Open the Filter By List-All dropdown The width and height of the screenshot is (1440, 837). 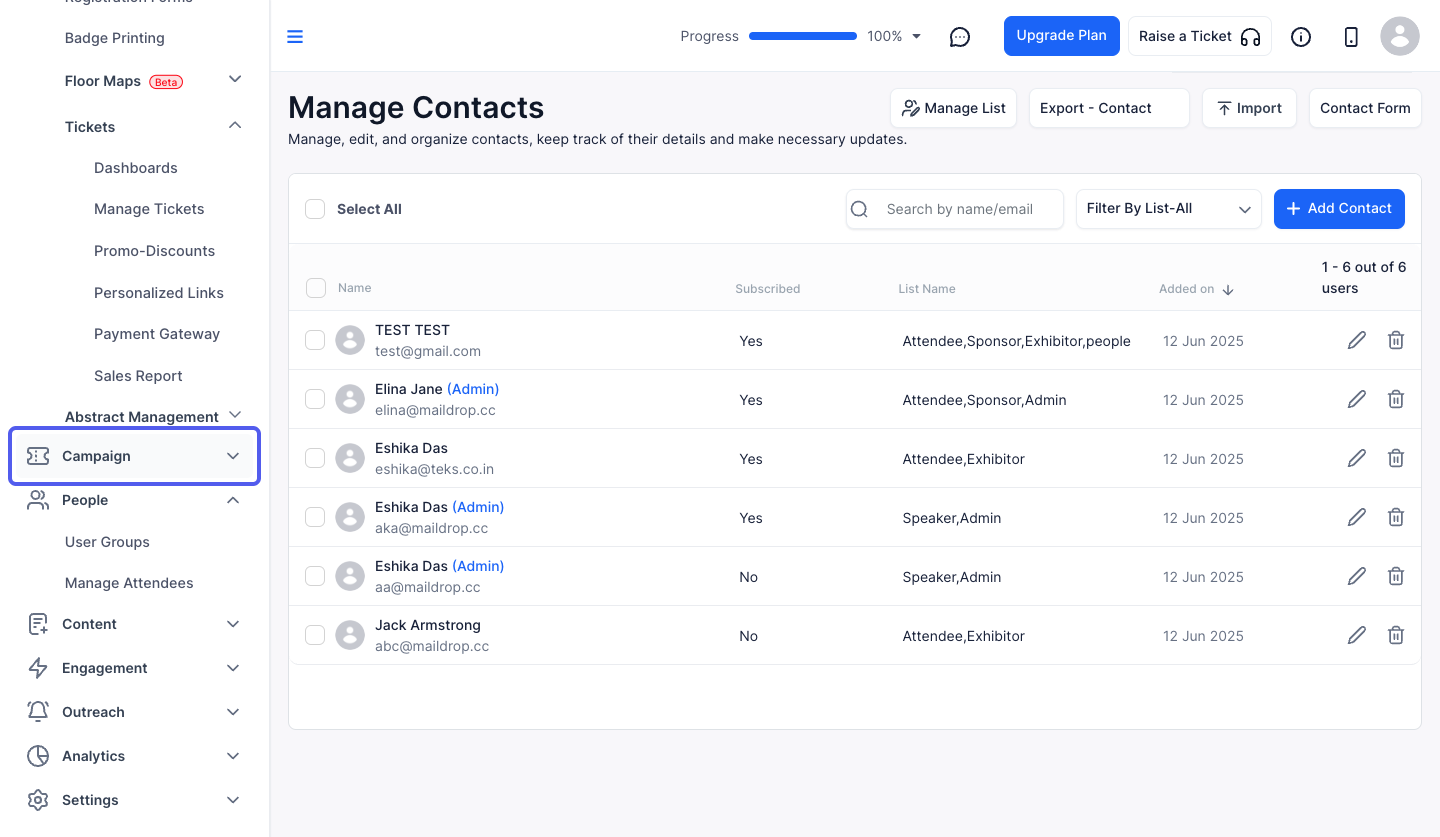[1168, 209]
